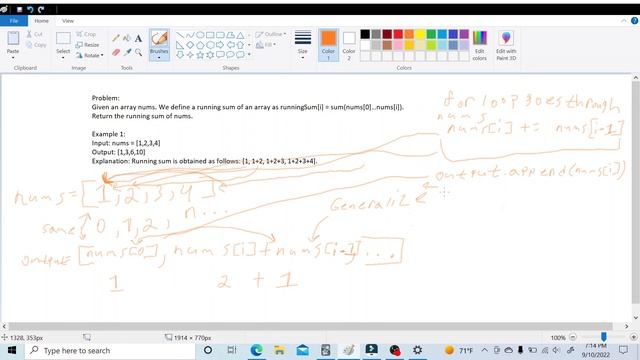Open the Mail app from taskbar

[302, 350]
